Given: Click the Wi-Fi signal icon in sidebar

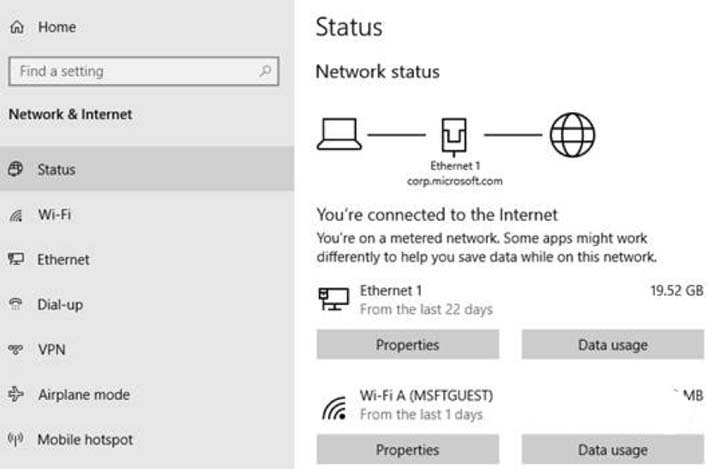Looking at the screenshot, I should (16, 215).
